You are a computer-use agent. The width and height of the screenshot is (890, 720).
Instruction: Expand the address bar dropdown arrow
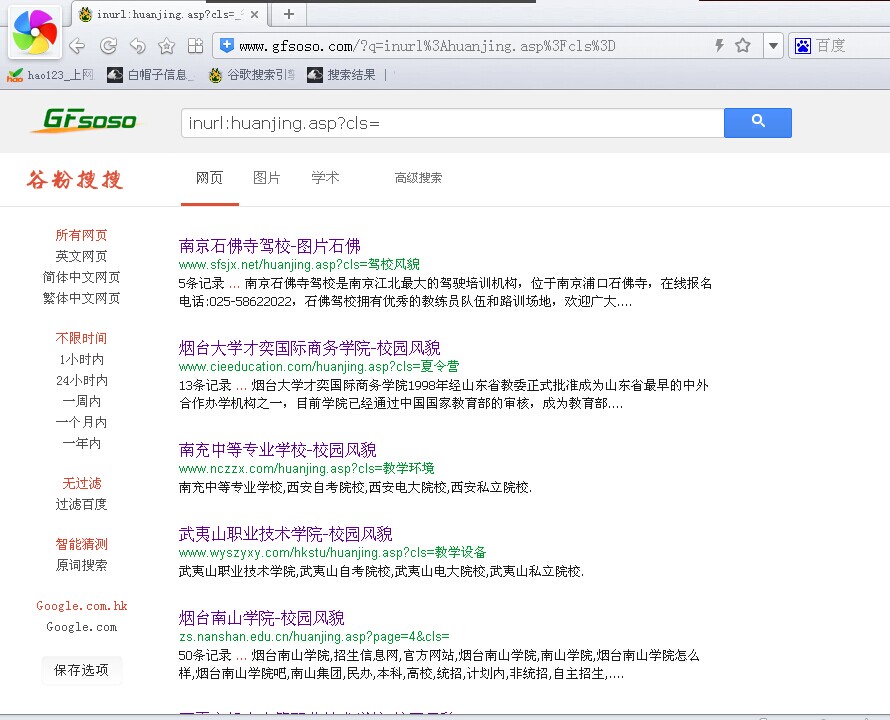coord(773,45)
